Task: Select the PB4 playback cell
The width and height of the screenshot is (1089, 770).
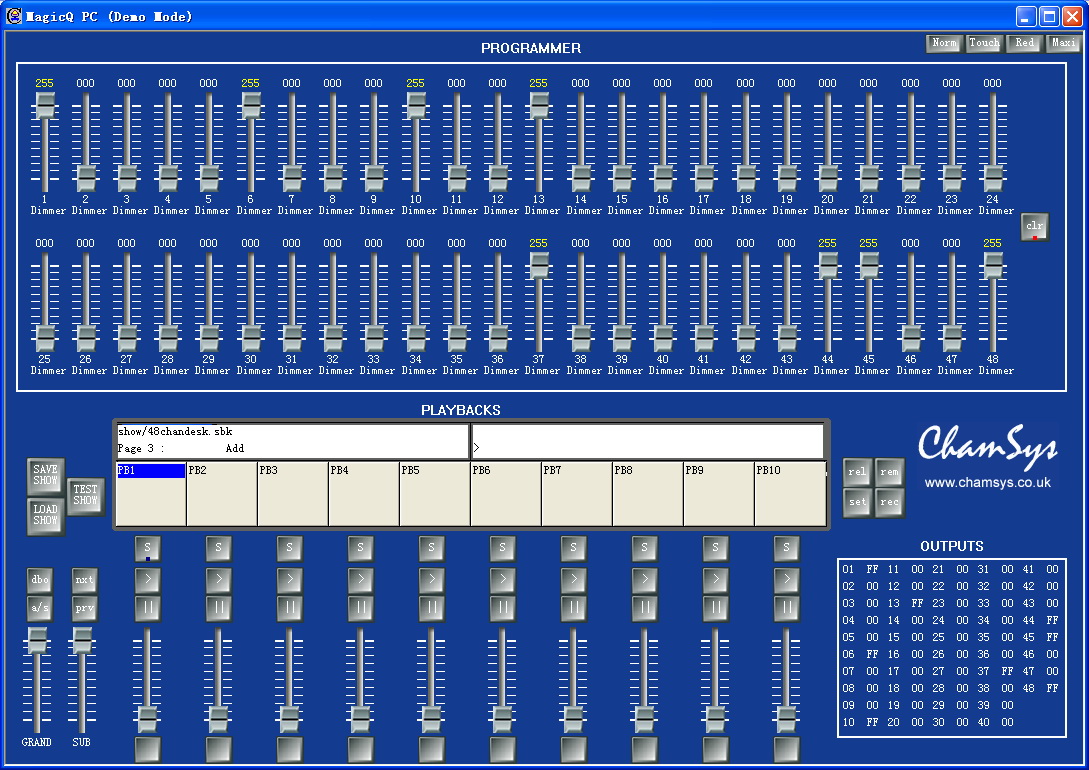Action: coord(364,494)
